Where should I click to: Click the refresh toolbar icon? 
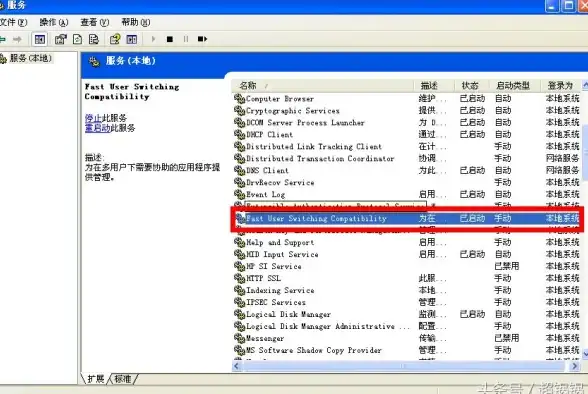(x=77, y=39)
